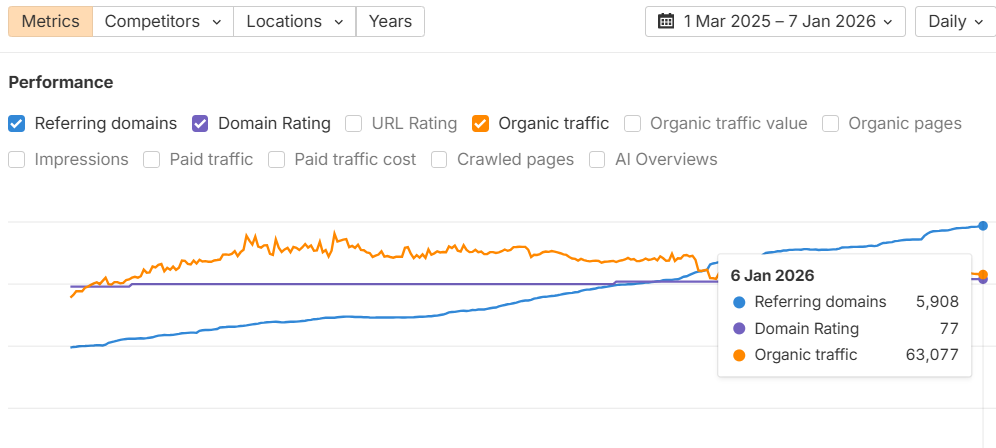Switch to the Metrics tab
This screenshot has width=996, height=448.
[x=50, y=21]
